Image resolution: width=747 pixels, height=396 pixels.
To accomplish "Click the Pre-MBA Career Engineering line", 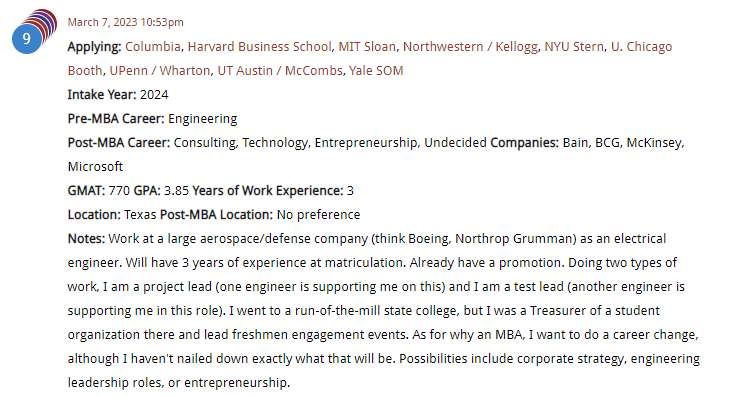I will (152, 119).
